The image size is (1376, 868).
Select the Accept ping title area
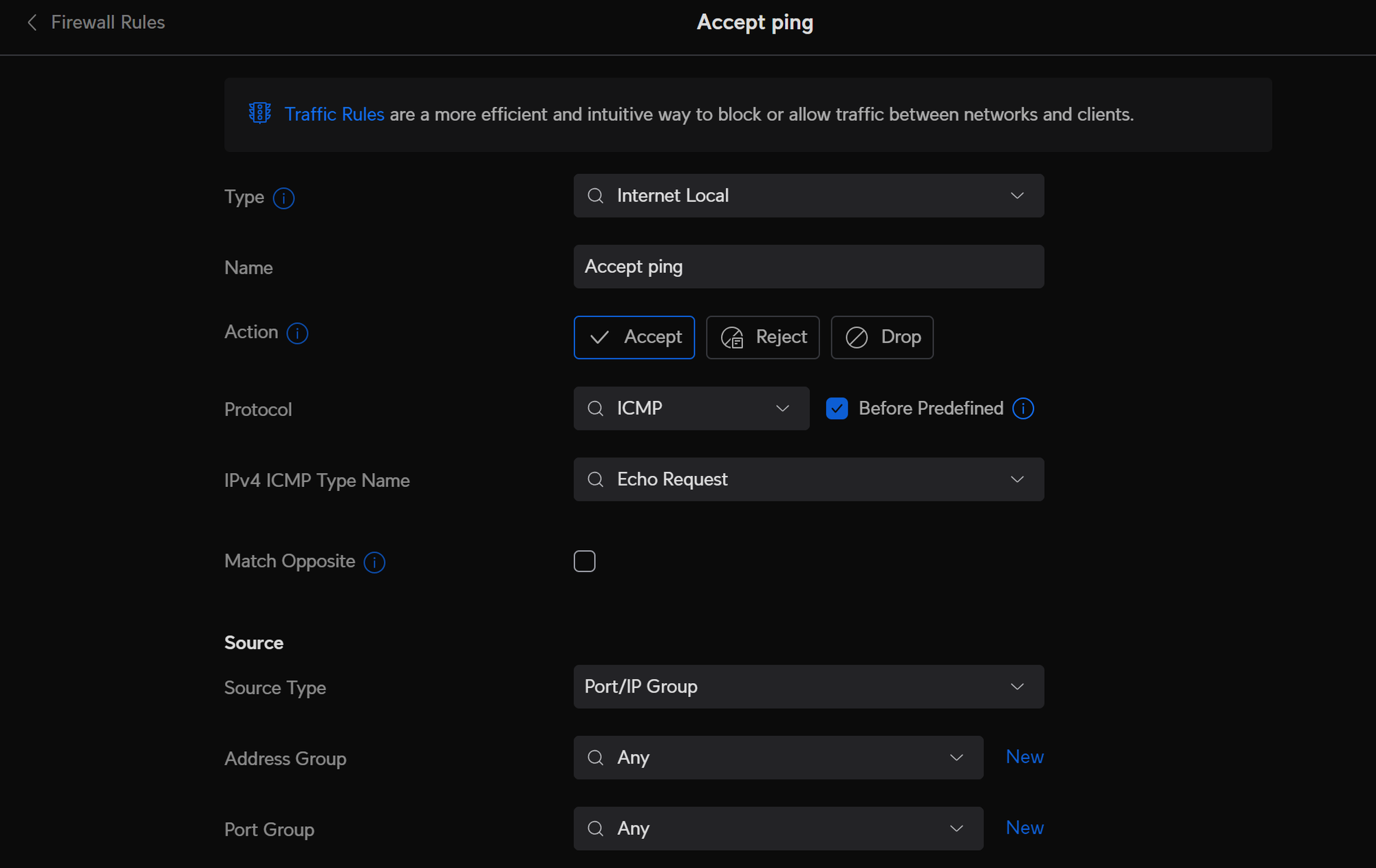[755, 22]
